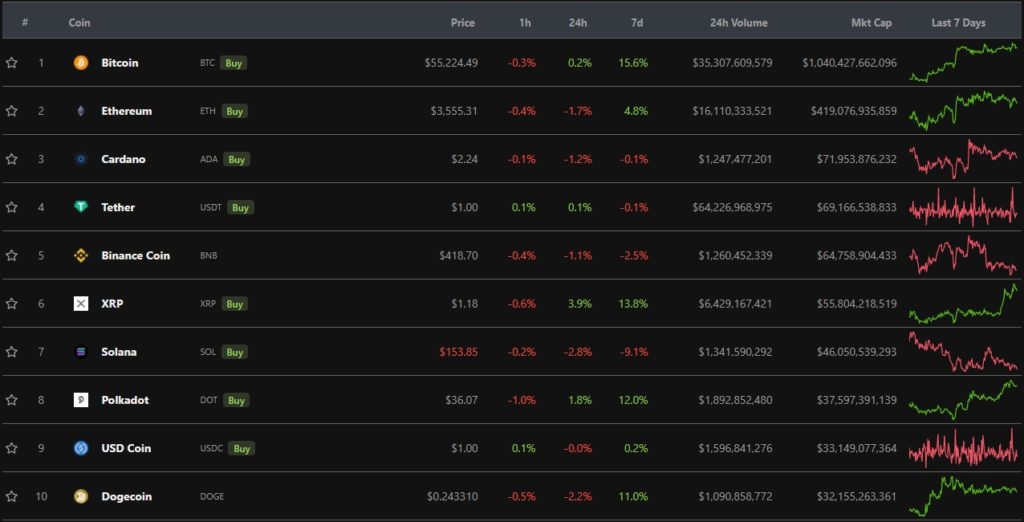Screen dimensions: 1024x522
Task: Click the Binance Coin logo icon
Action: 81,255
